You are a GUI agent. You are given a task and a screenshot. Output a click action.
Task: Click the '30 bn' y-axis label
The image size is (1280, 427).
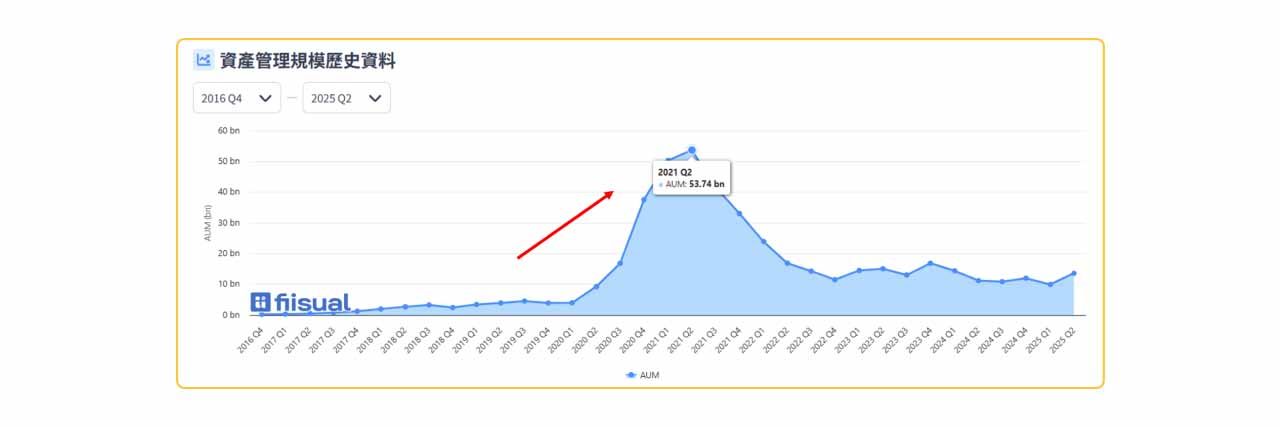coord(229,223)
